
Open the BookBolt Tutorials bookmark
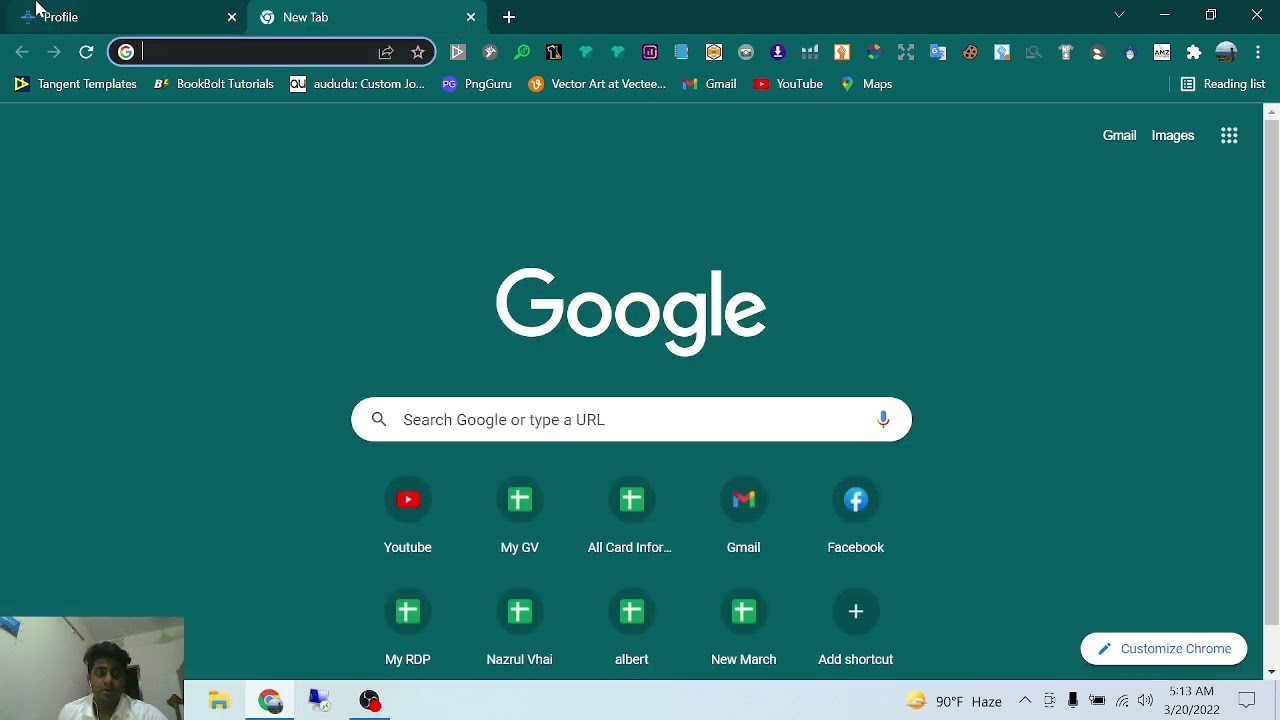click(x=214, y=84)
